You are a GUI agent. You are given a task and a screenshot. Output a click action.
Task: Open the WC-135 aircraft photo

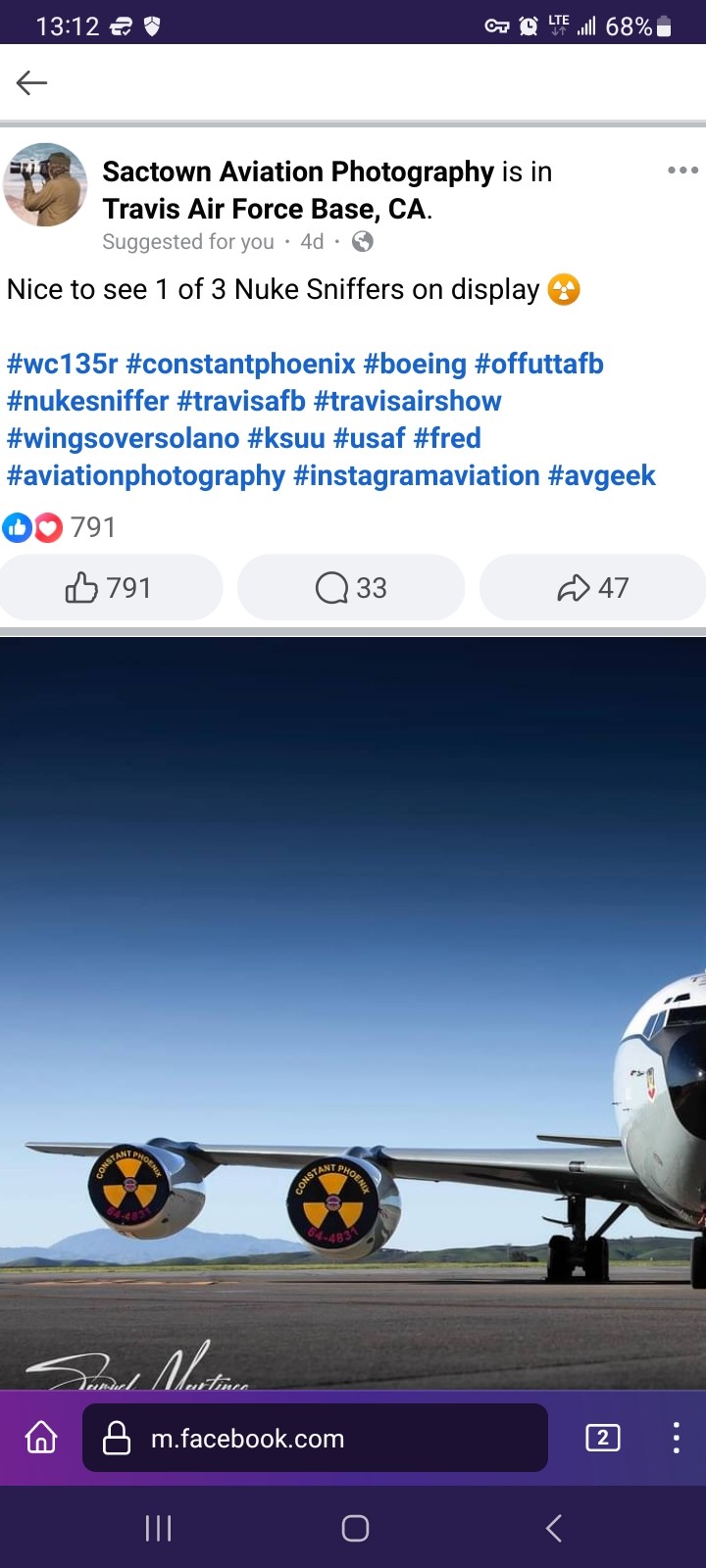pos(353,1013)
